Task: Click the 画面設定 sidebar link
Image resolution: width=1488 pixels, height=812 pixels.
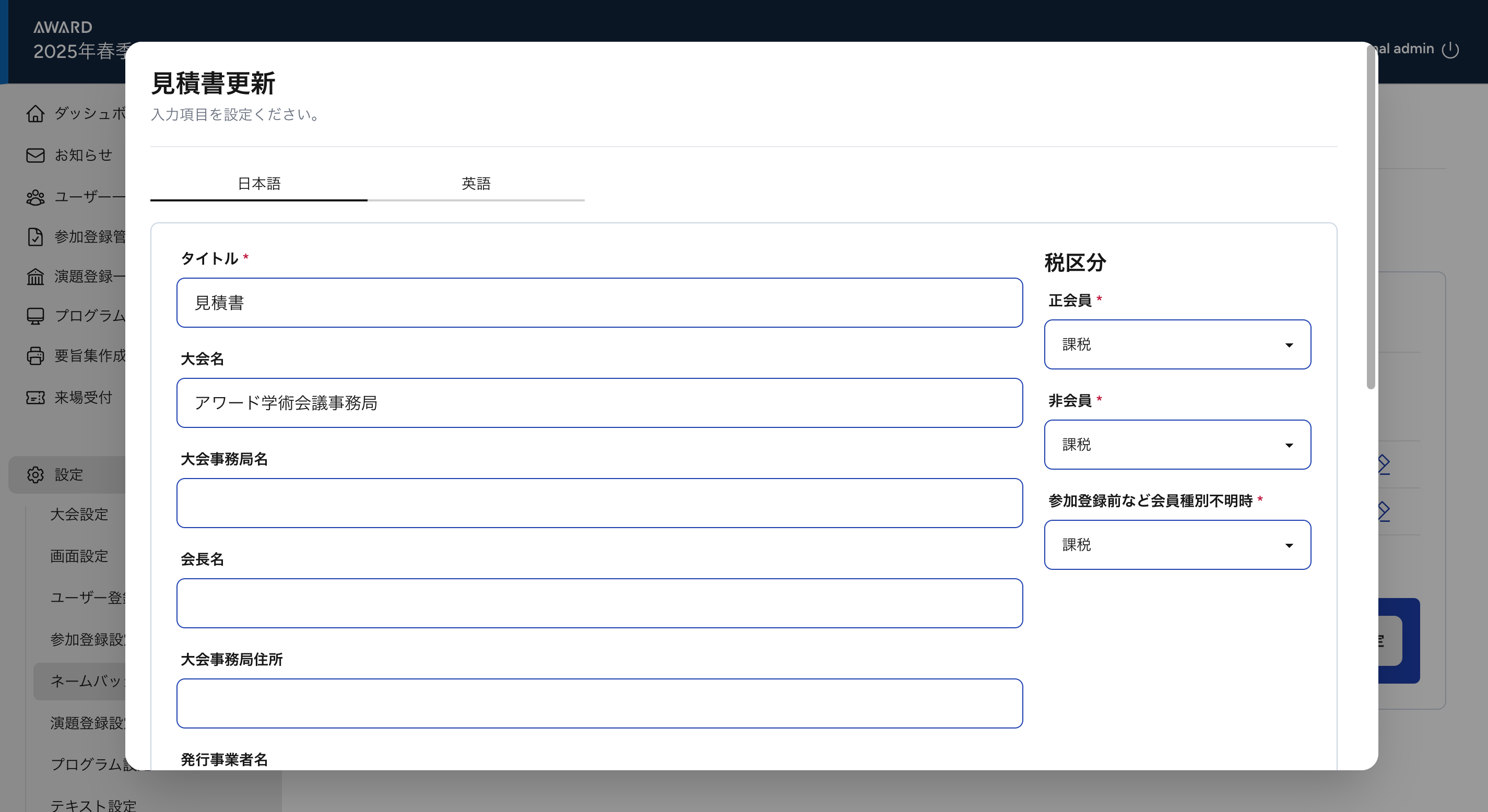Action: coord(79,556)
